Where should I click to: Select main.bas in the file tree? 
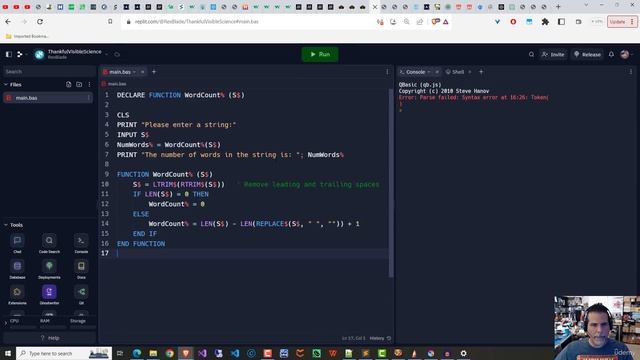(48, 98)
